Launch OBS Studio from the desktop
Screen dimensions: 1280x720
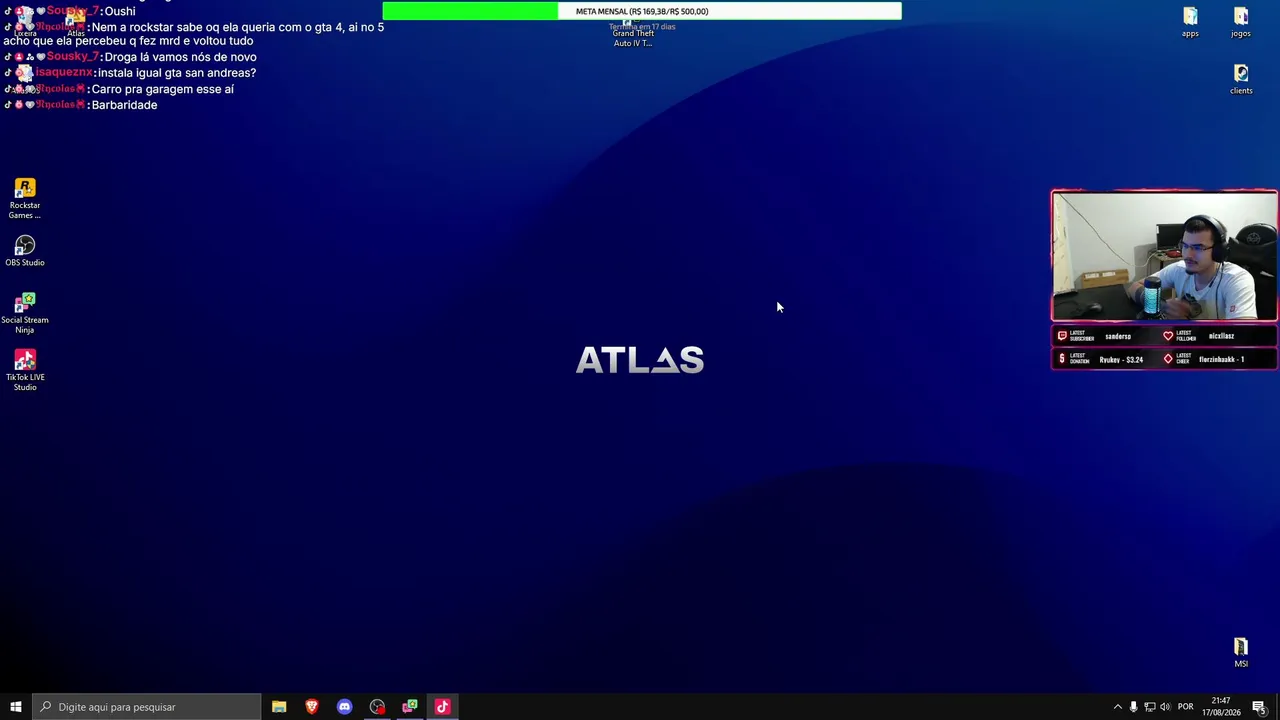coord(25,251)
